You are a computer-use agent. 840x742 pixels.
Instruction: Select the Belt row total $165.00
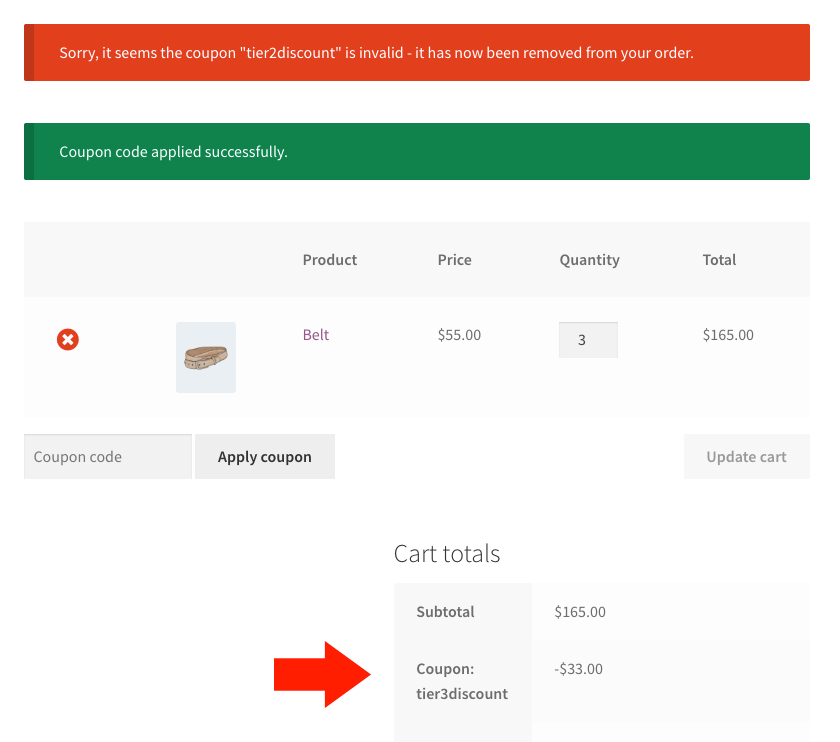click(728, 335)
